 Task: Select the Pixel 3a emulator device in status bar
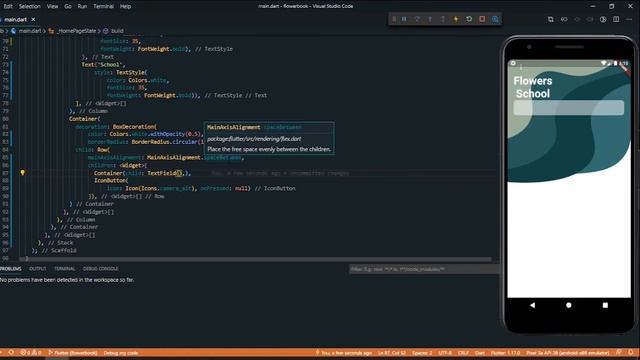tap(568, 353)
